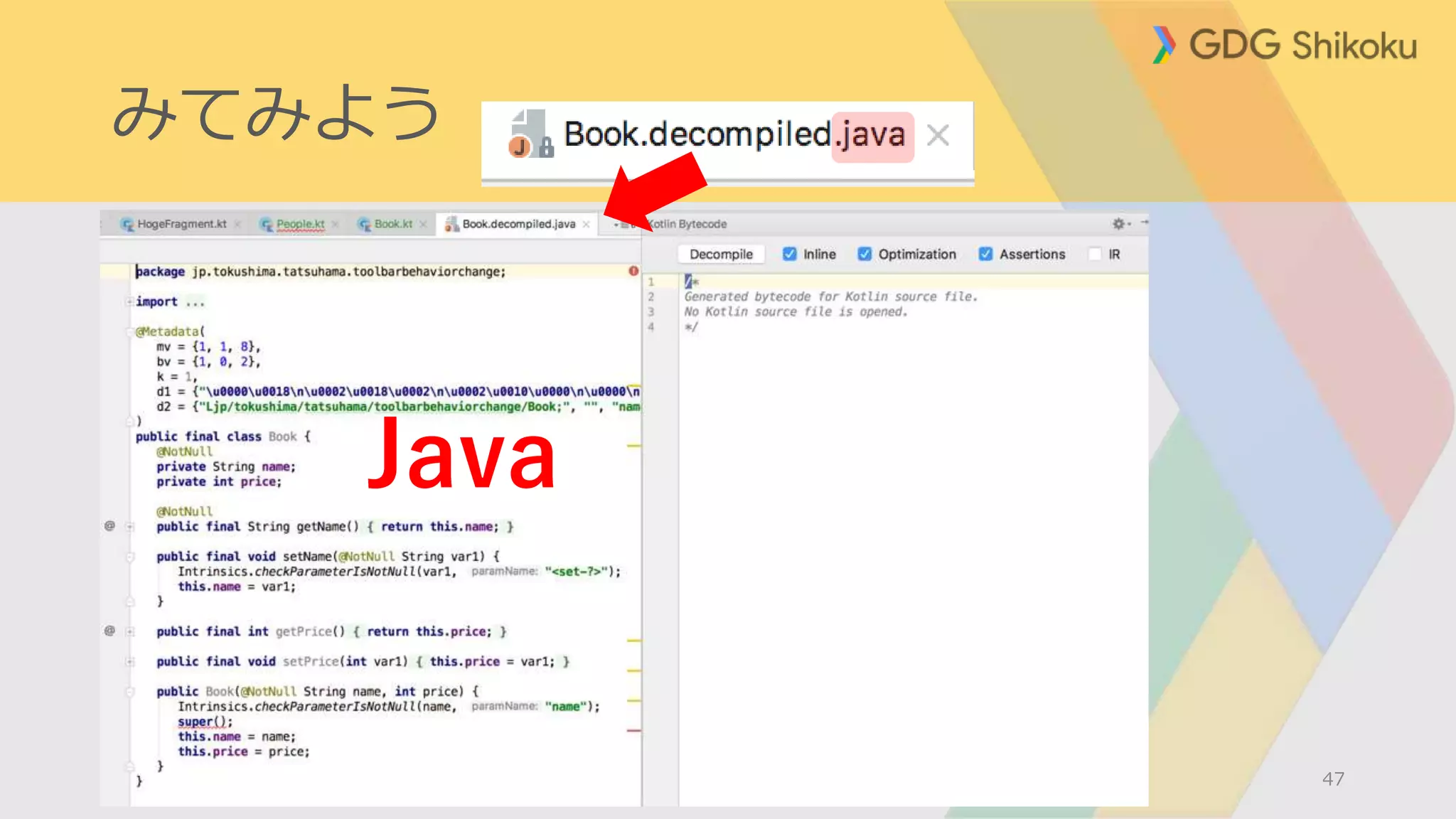Viewport: 1456px width, 819px height.
Task: Click the 'Kotlin Bytecode' panel title
Action: (688, 224)
